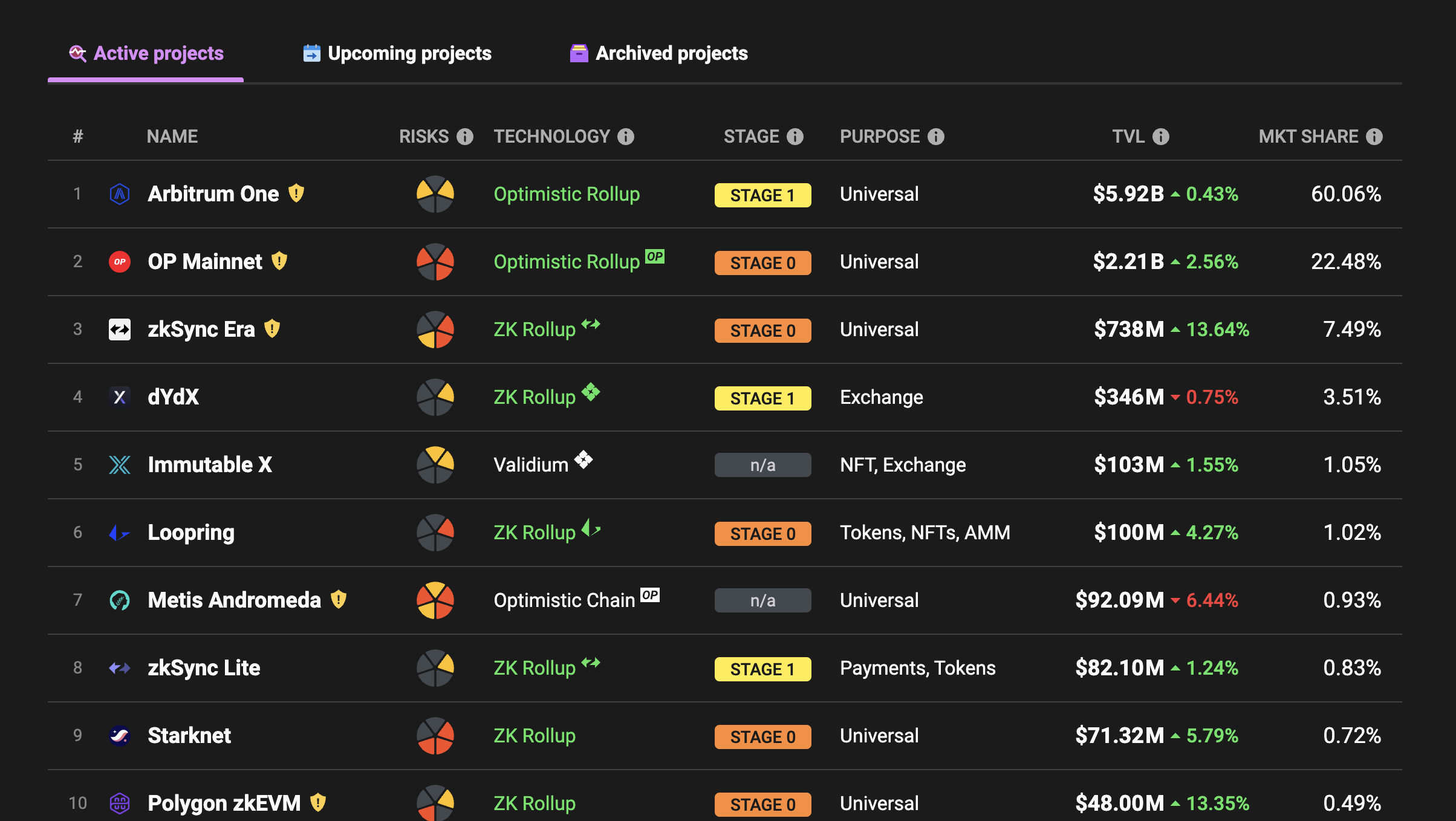Image resolution: width=1456 pixels, height=821 pixels.
Task: Click the STAGE 1 badge for Arbitrum One
Action: 762,195
